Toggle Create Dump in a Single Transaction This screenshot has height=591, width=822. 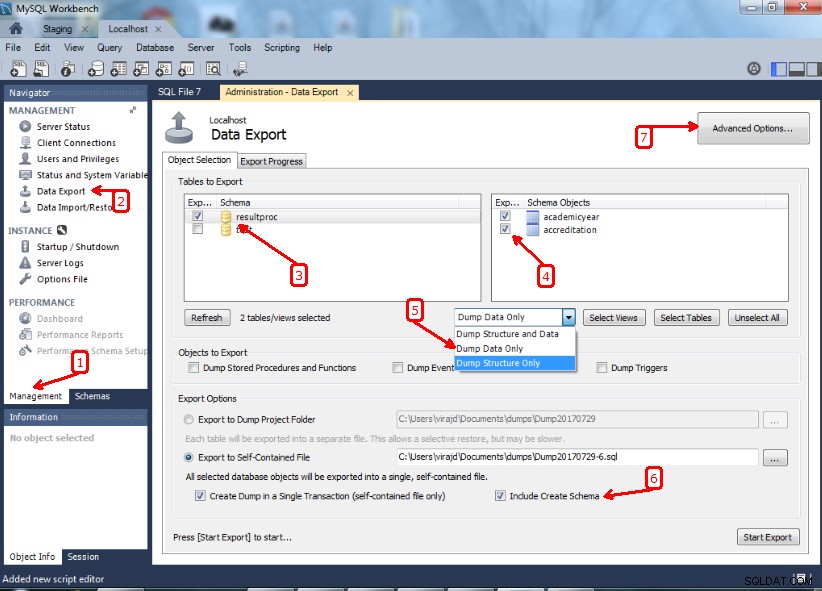pos(200,496)
